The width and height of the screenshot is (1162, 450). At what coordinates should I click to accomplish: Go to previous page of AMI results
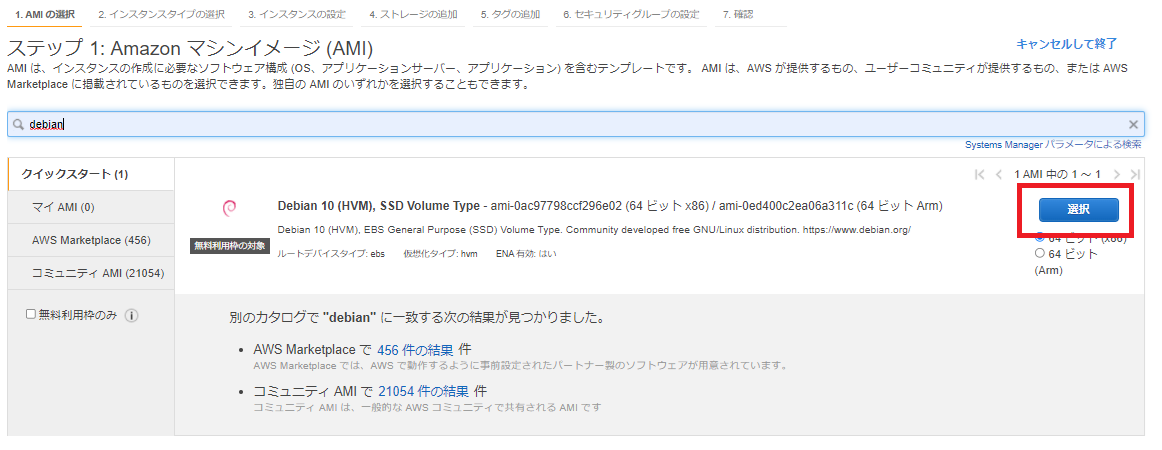(998, 174)
